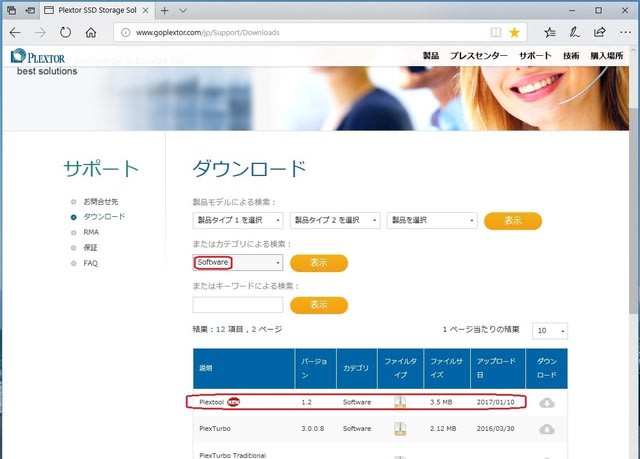Open the web notes pen icon
The width and height of the screenshot is (640, 459).
point(575,33)
